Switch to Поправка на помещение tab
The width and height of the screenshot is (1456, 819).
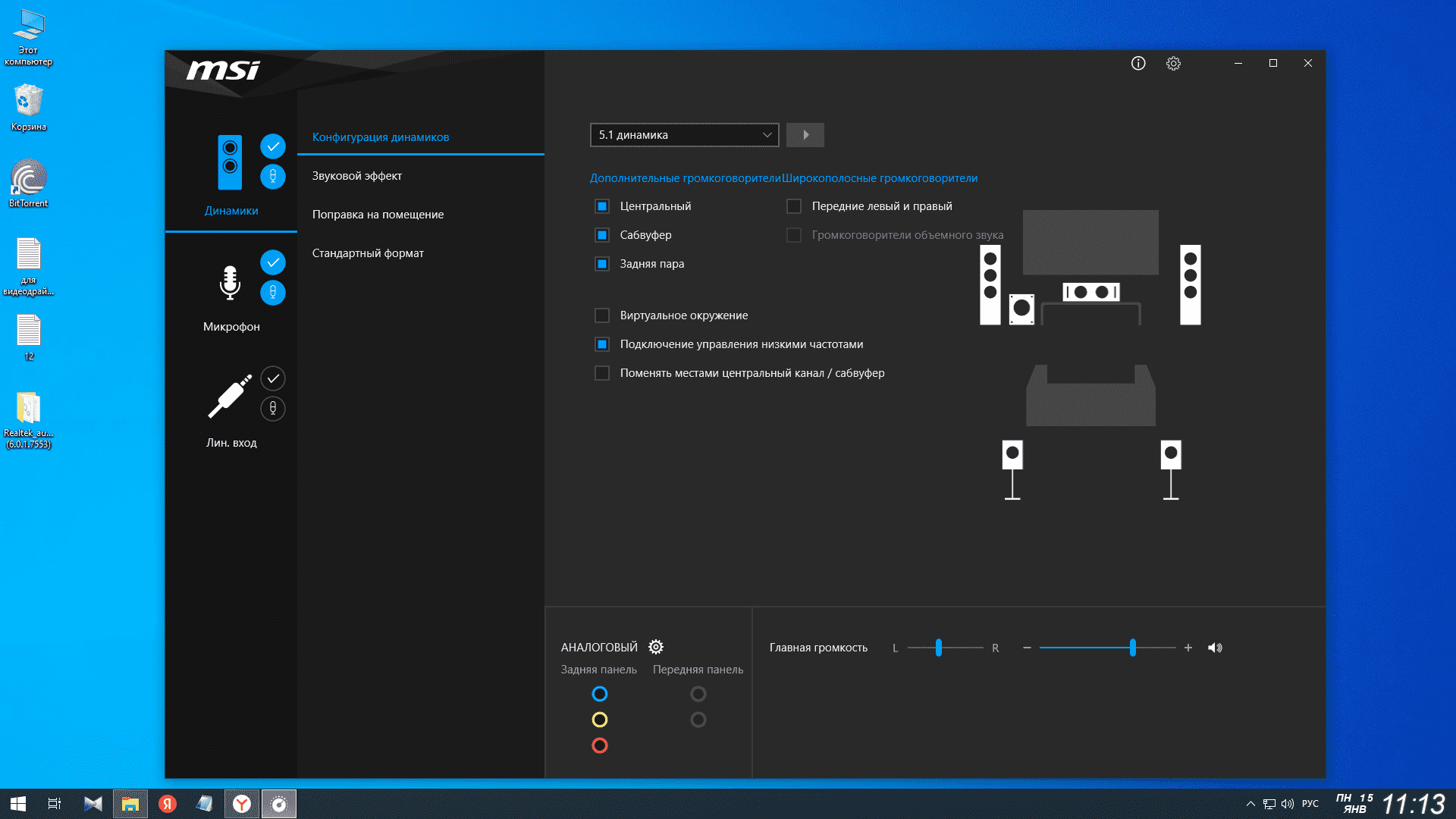coord(378,215)
